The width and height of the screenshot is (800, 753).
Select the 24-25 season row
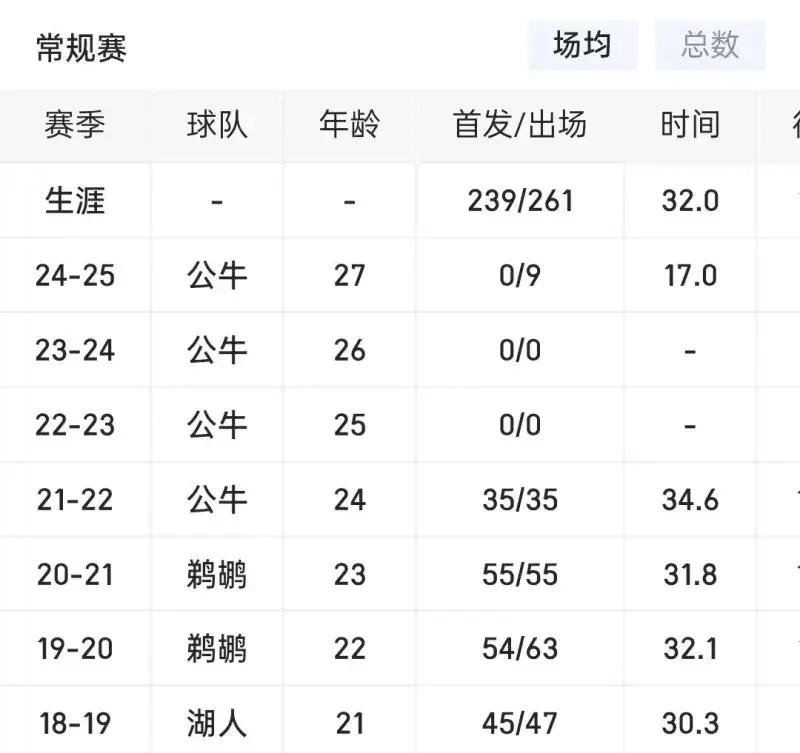click(x=75, y=275)
